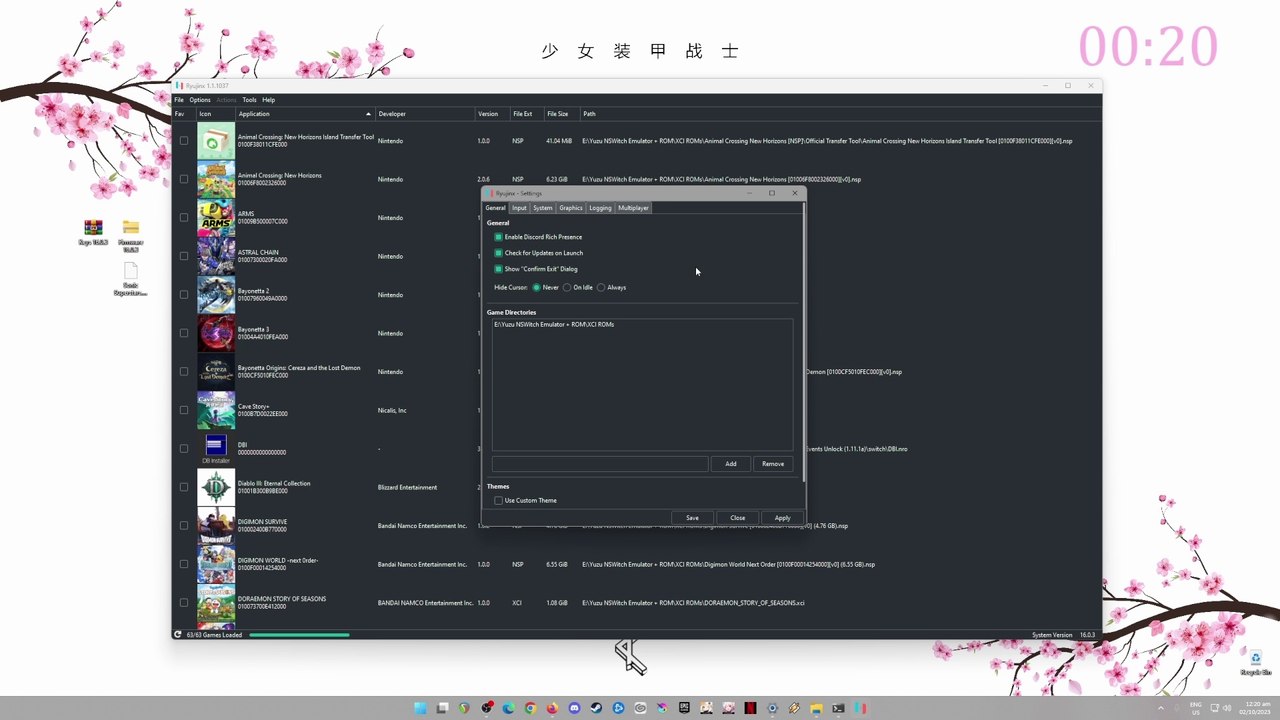
Task: Sort by the Fav column header
Action: point(184,114)
